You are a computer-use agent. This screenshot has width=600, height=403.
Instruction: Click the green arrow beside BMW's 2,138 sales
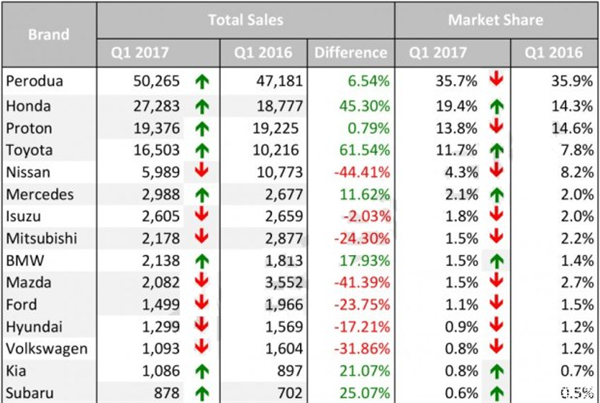tap(202, 261)
